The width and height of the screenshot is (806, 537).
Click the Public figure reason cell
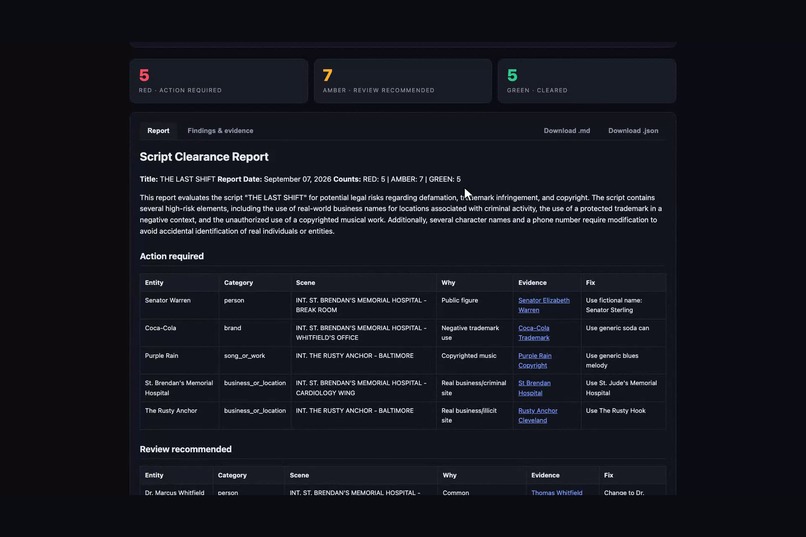[x=474, y=305]
